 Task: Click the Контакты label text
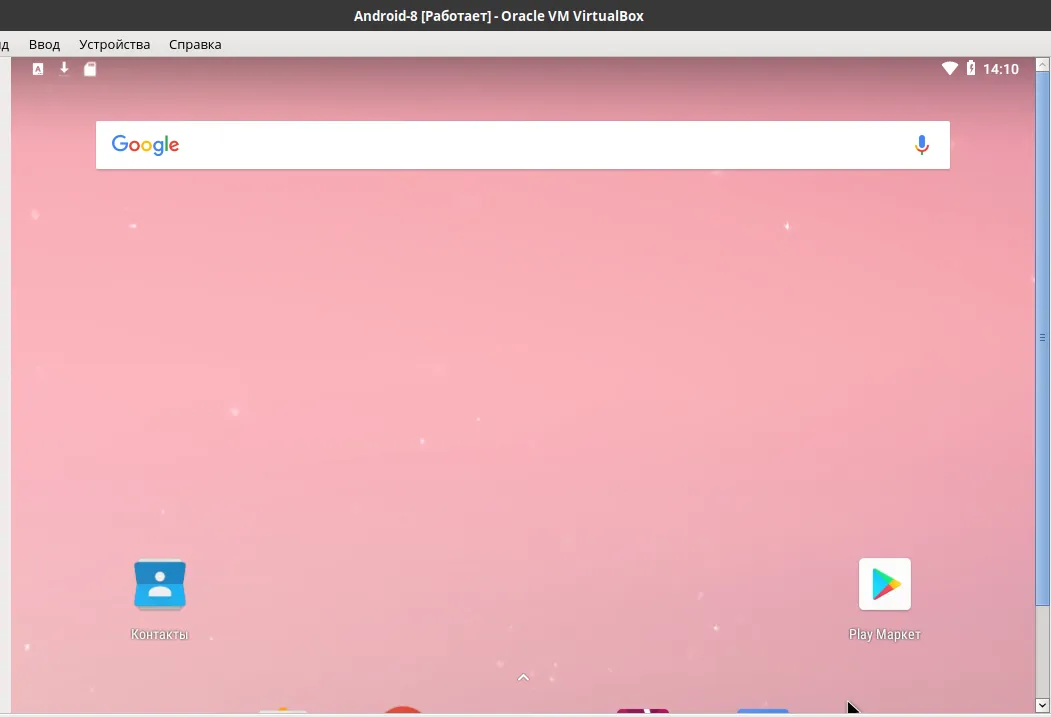(x=160, y=634)
